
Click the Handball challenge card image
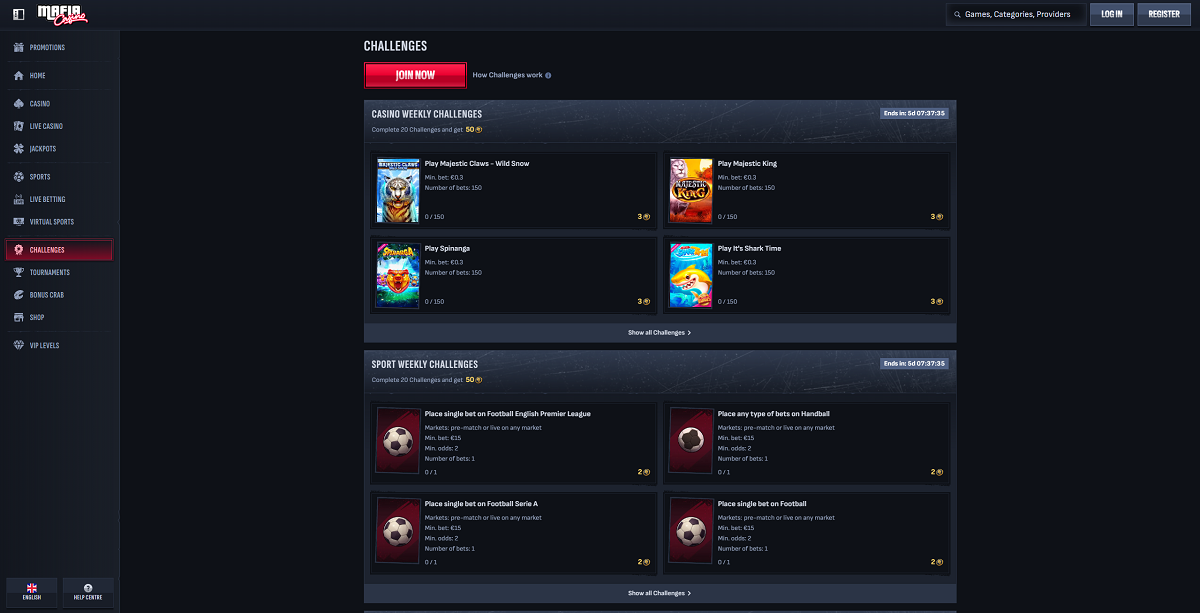coord(691,442)
